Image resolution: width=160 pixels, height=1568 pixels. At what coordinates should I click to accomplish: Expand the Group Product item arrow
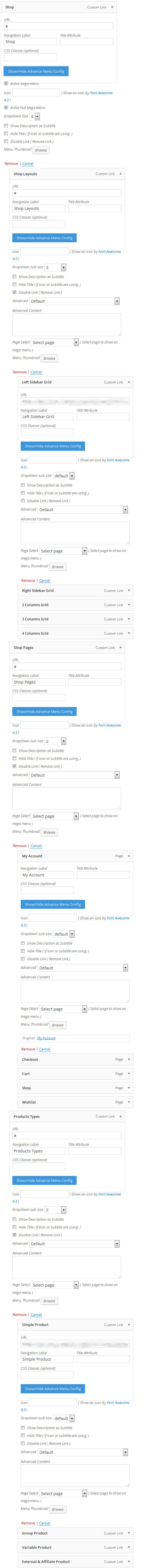[x=129, y=1533]
